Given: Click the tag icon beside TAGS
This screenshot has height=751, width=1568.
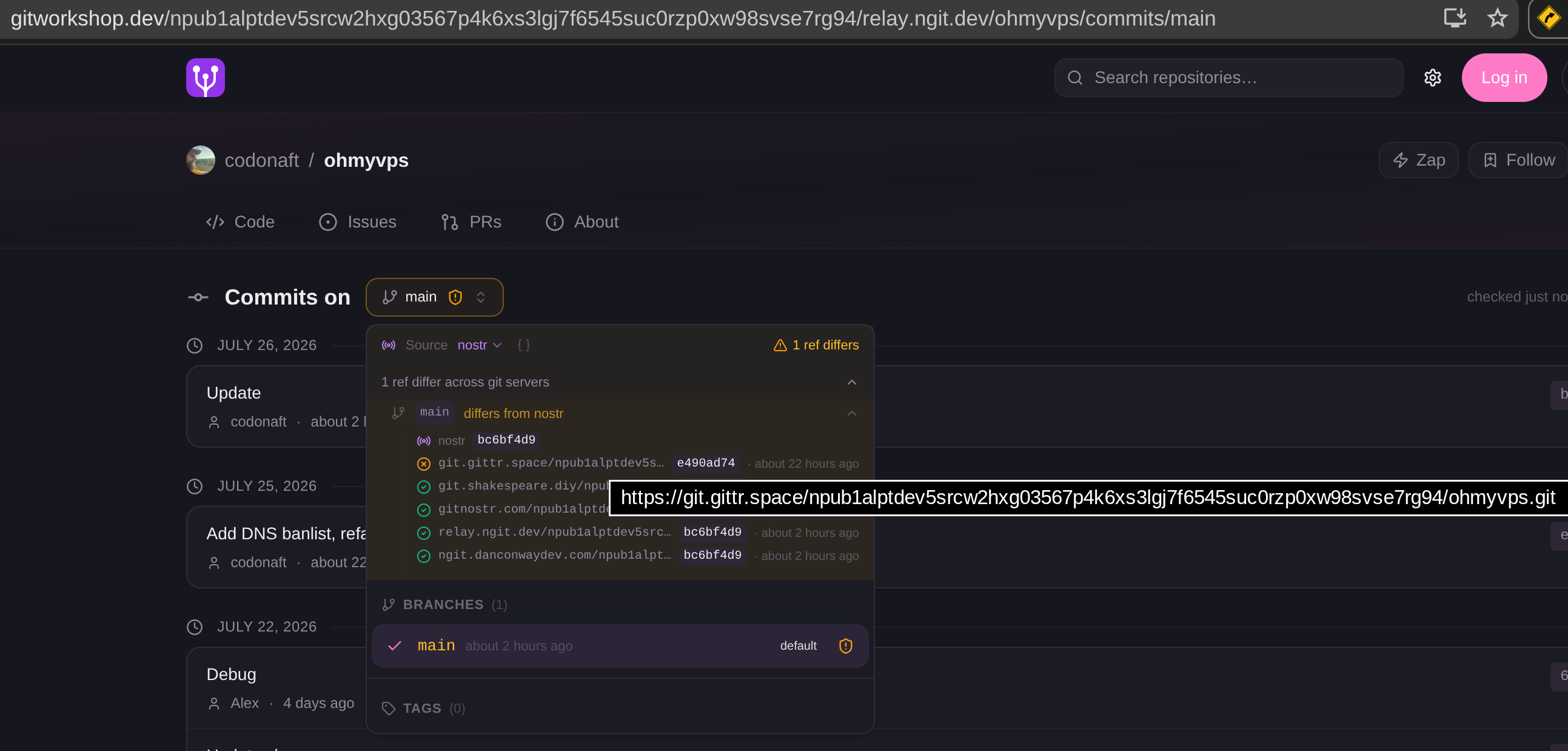Looking at the screenshot, I should (x=388, y=709).
